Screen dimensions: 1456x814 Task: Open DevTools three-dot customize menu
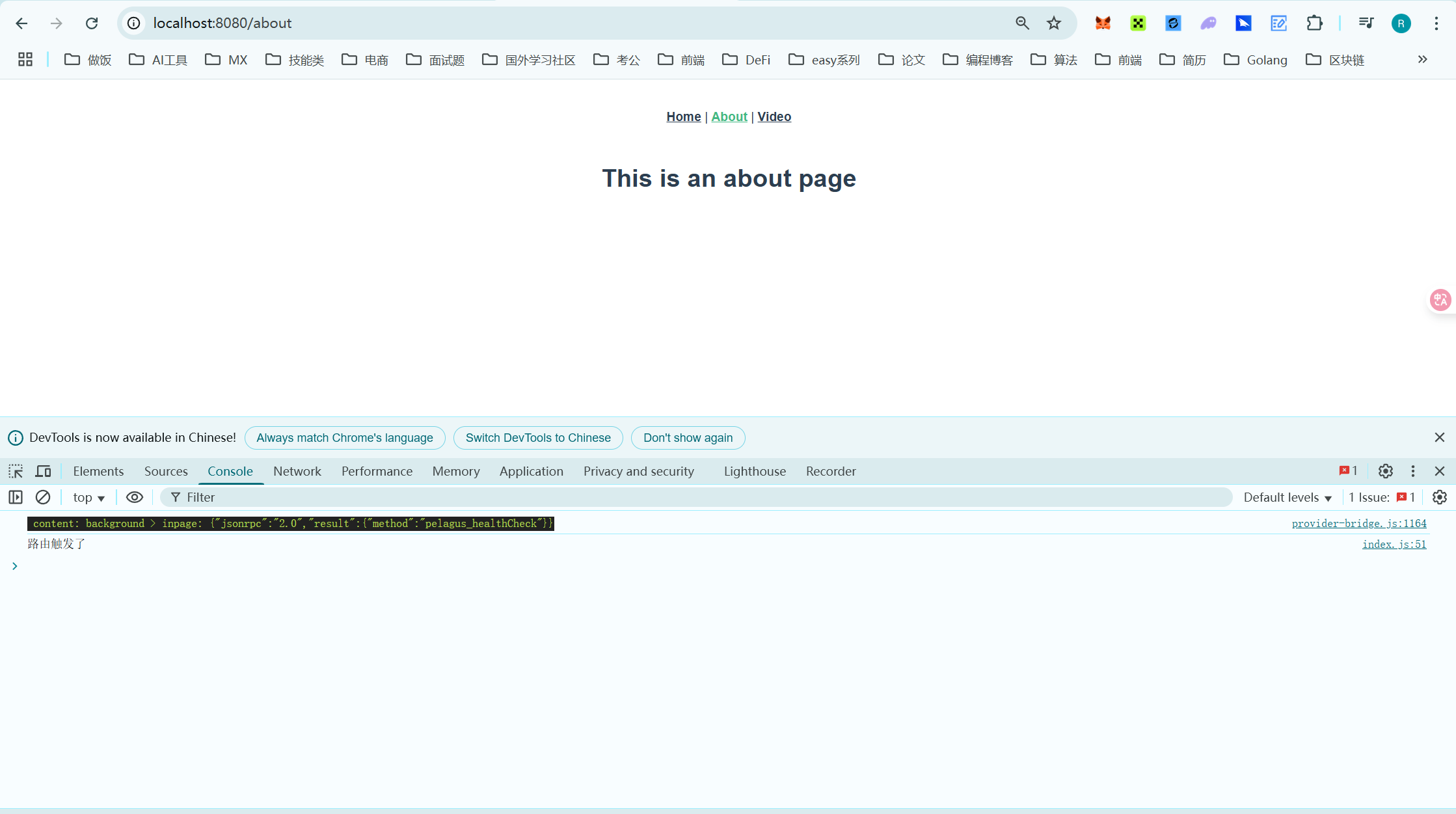click(x=1412, y=471)
